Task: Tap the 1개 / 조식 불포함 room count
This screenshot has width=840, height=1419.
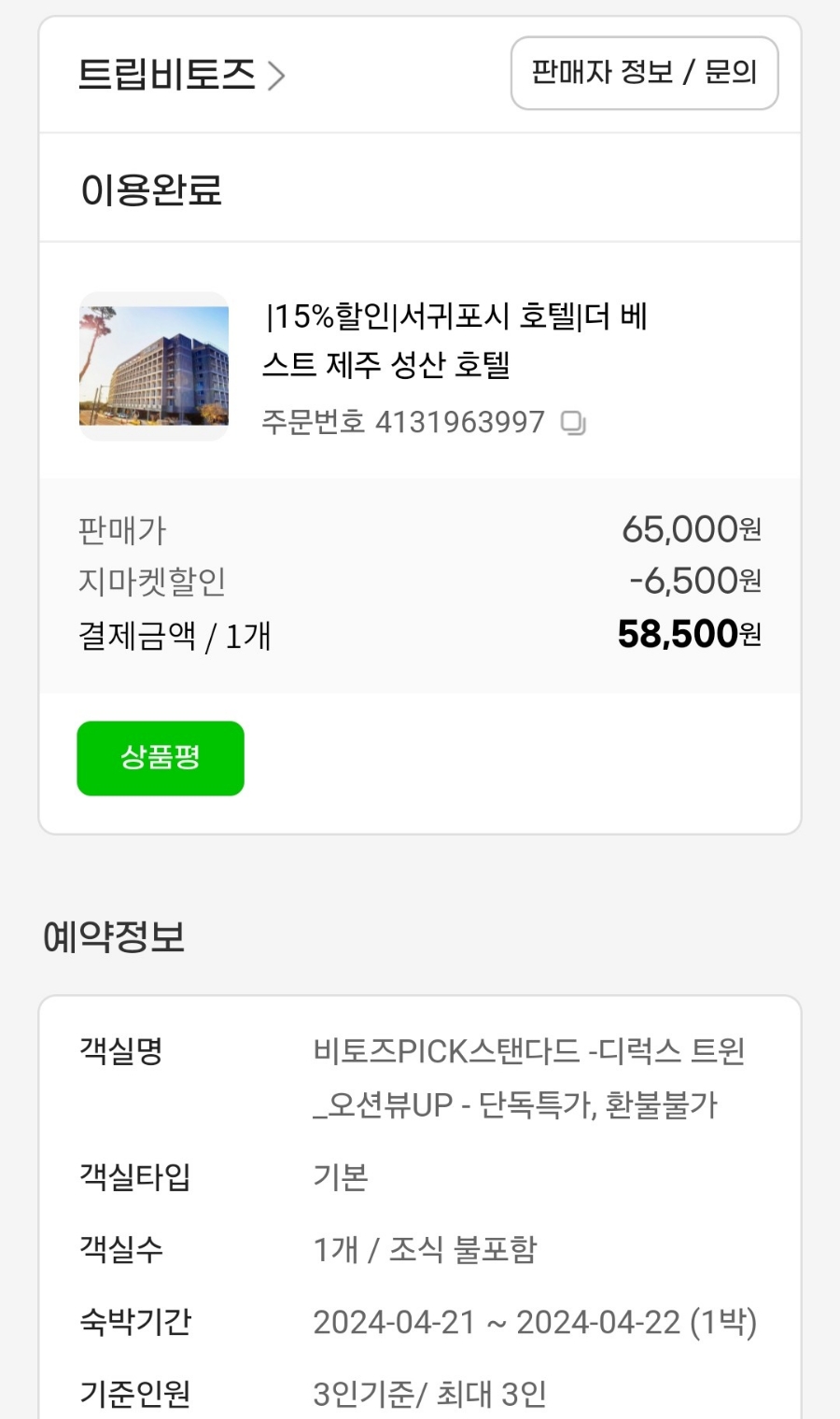Action: (425, 1249)
